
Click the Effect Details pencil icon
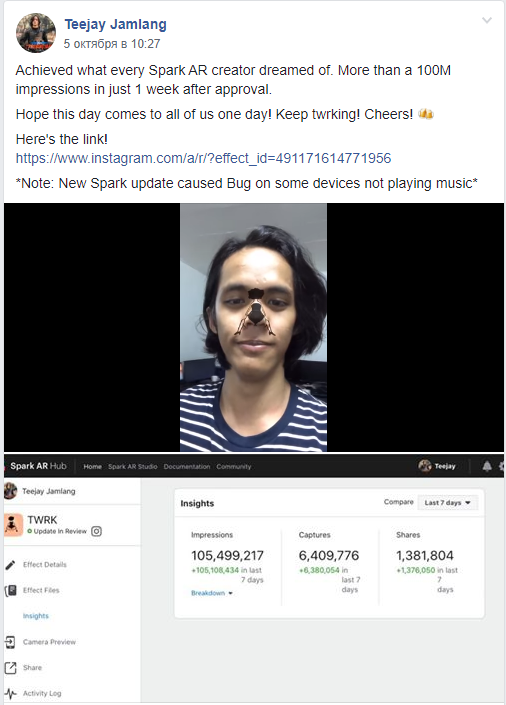pos(10,565)
